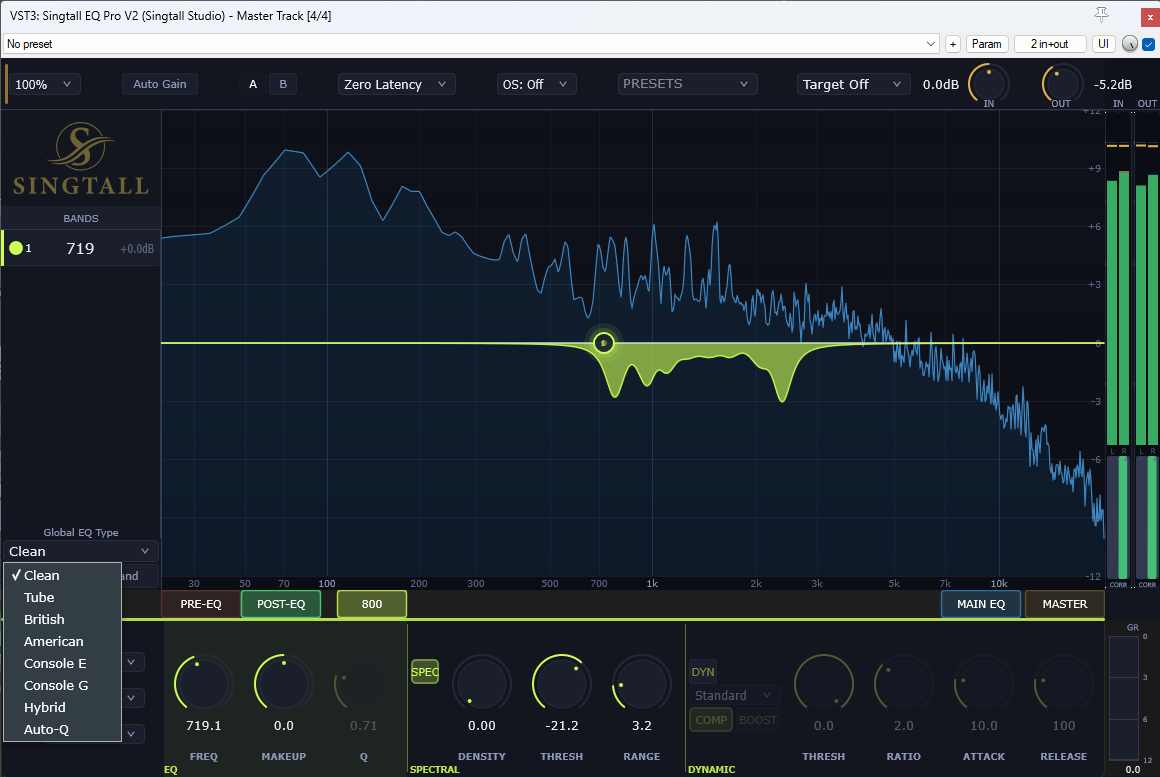
Task: Select American EQ type
Action: (x=62, y=642)
